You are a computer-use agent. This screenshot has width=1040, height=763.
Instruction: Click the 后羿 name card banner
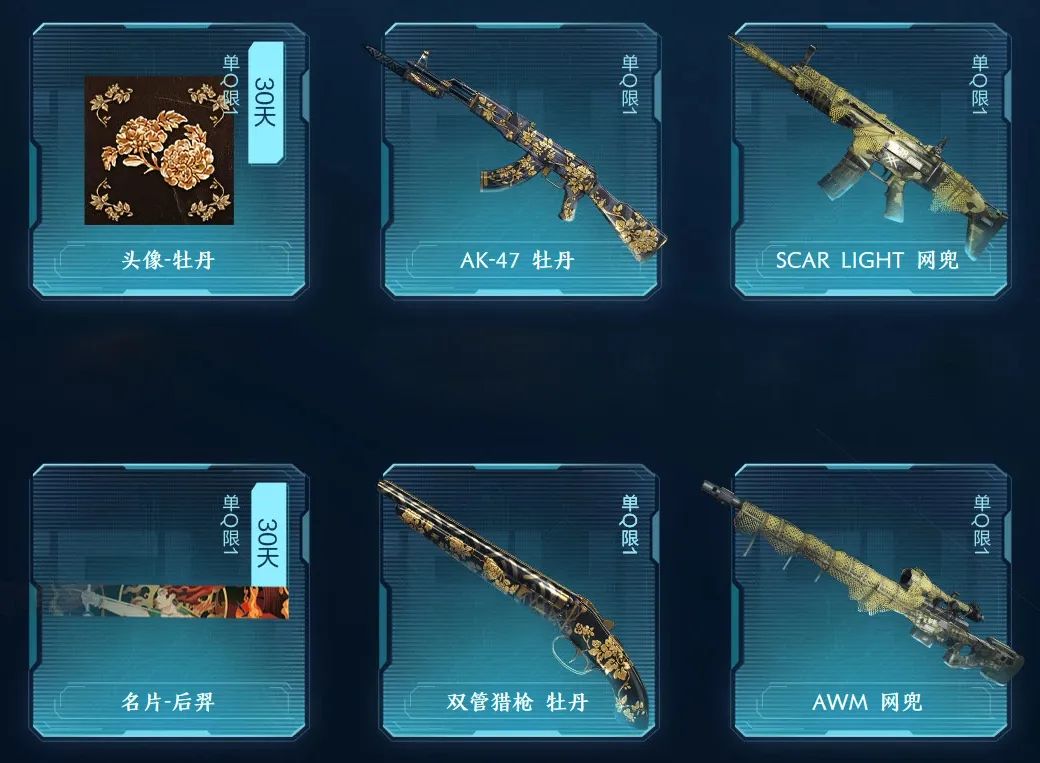[168, 601]
